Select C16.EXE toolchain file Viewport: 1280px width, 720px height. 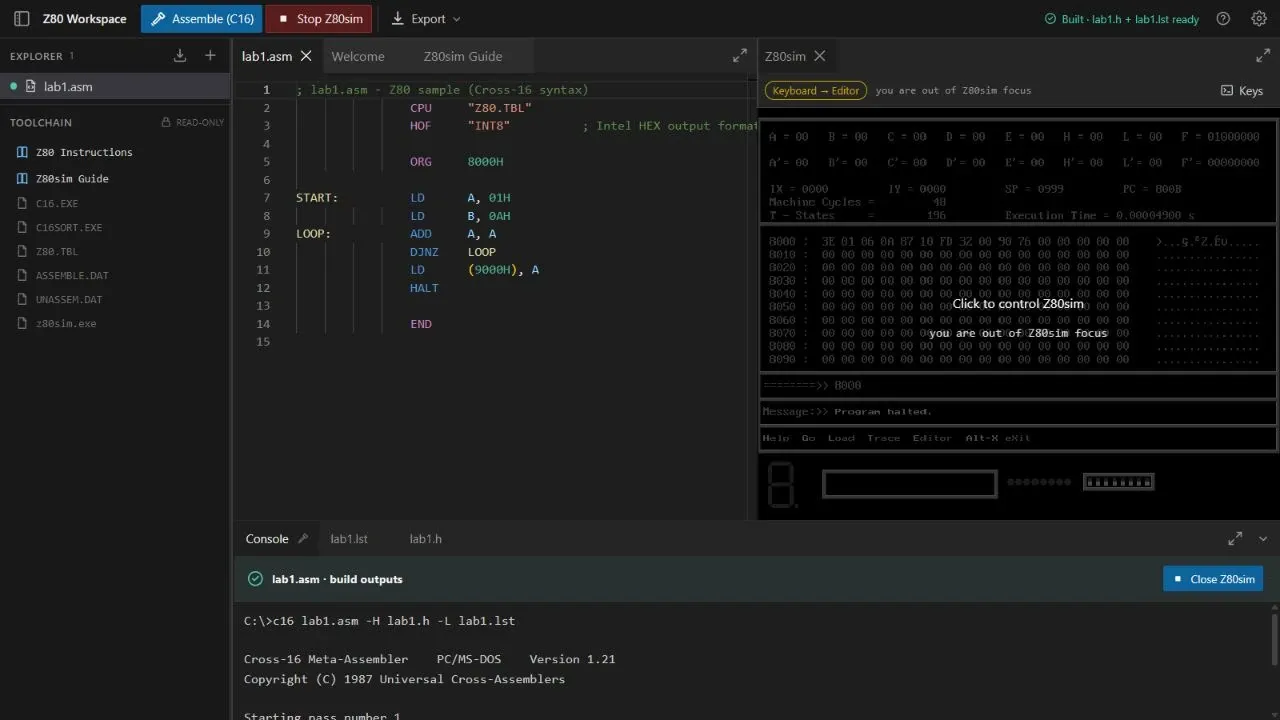coord(57,203)
